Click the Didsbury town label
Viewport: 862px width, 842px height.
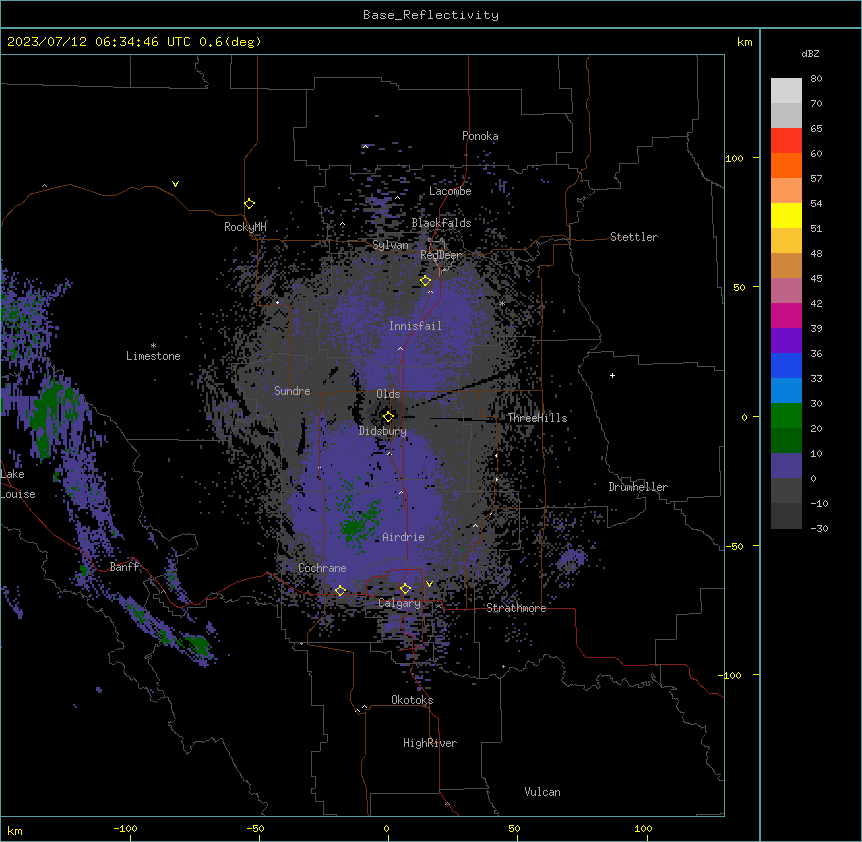tap(383, 431)
